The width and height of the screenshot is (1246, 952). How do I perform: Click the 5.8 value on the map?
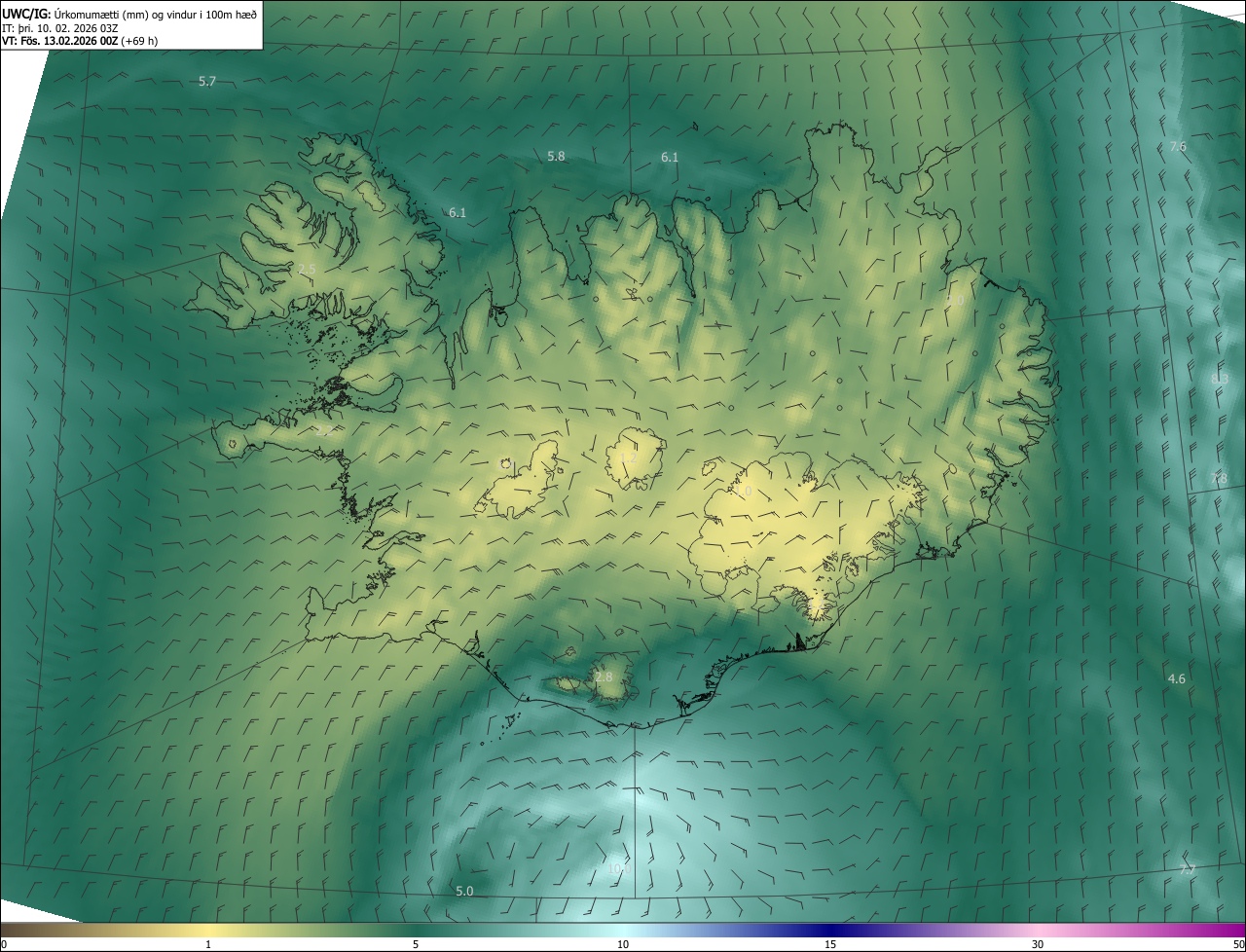pyautogui.click(x=556, y=156)
